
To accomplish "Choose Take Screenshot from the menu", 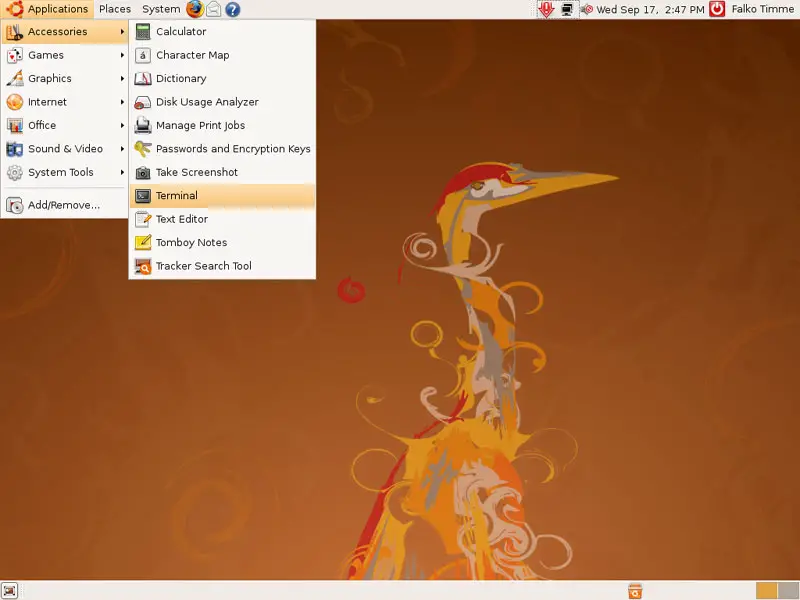I will point(222,172).
